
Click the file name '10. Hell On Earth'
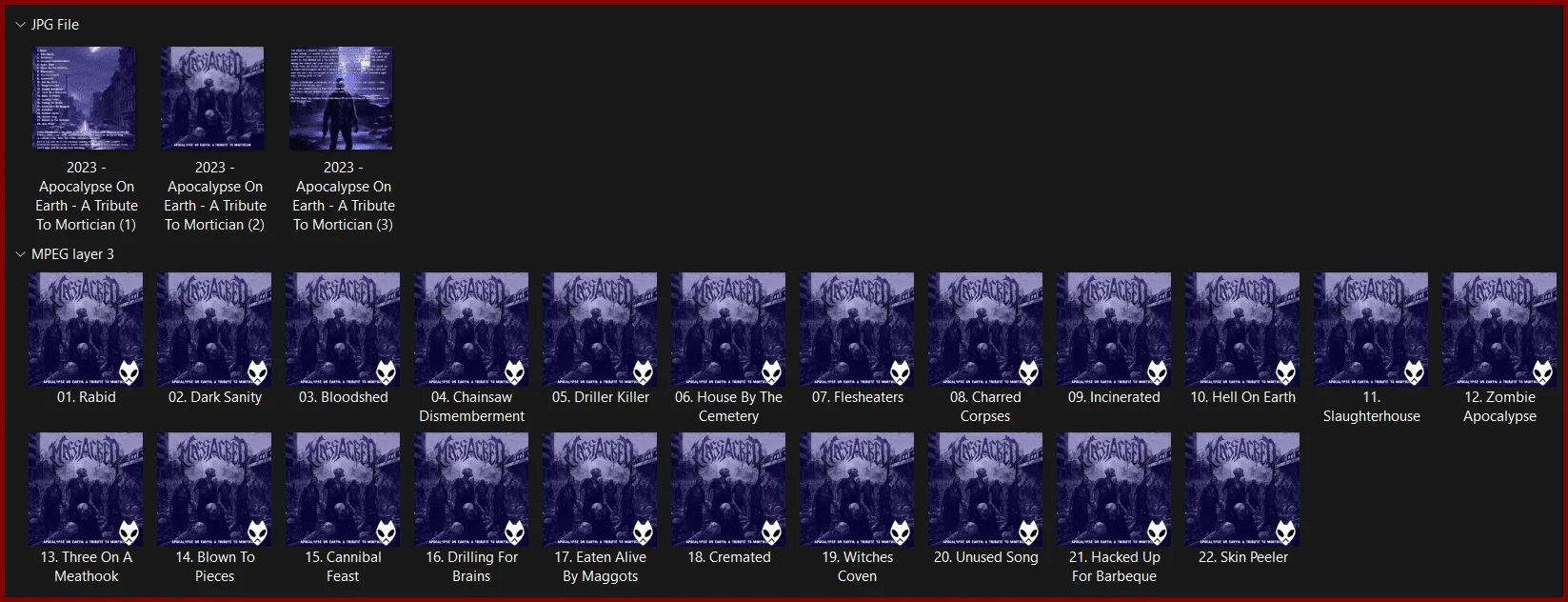(1242, 397)
